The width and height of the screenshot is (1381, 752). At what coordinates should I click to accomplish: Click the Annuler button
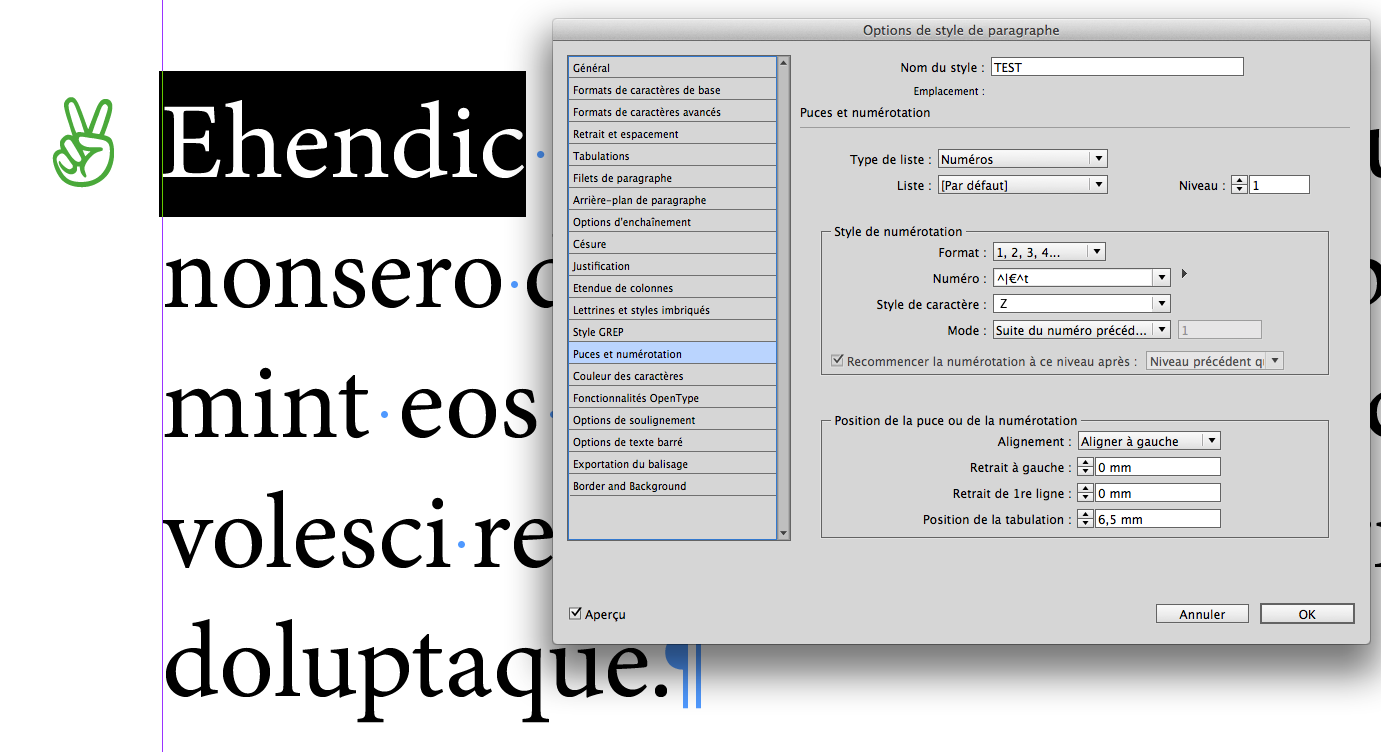click(x=1202, y=614)
